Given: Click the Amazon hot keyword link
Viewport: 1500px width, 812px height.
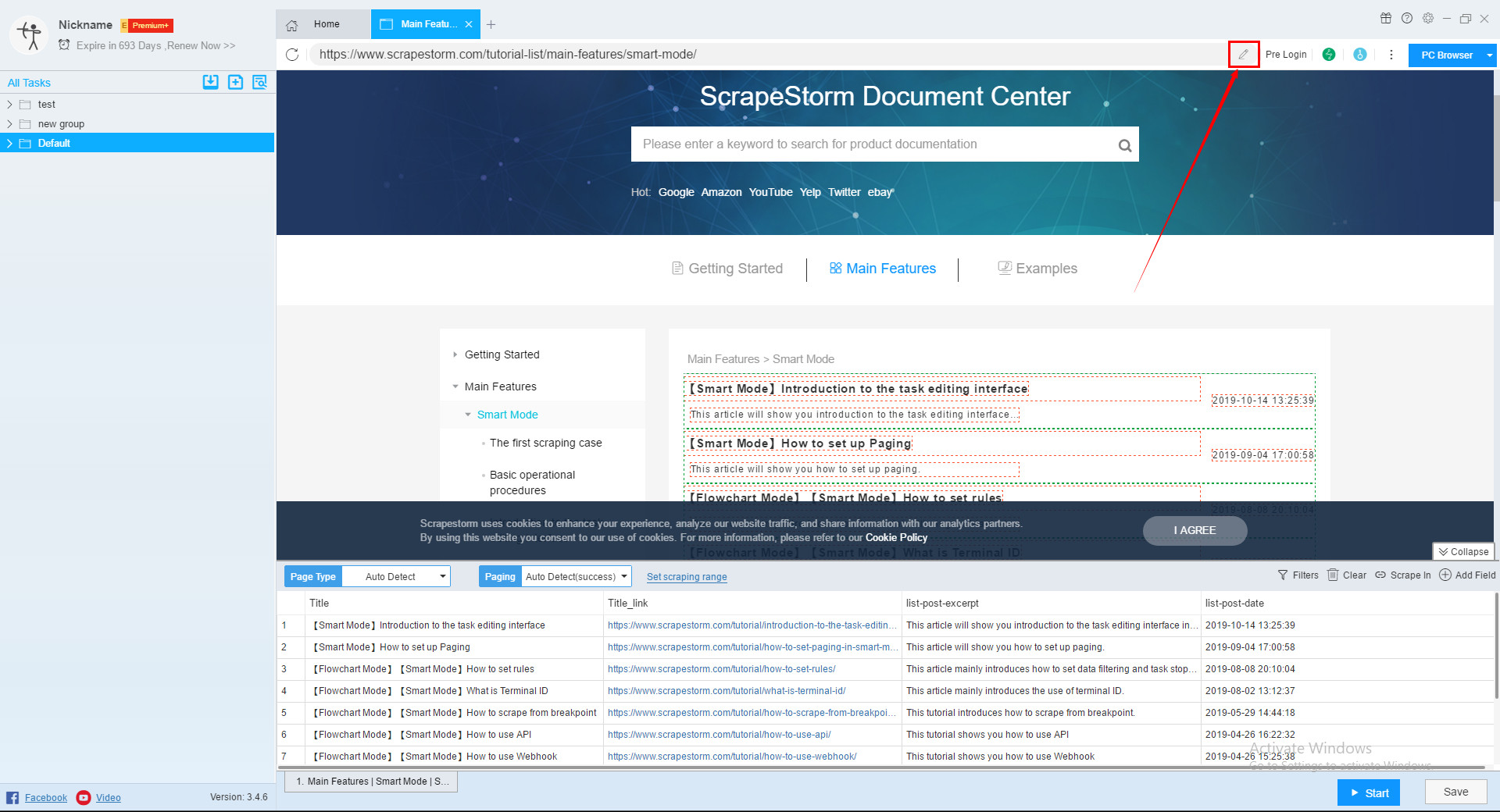Looking at the screenshot, I should tap(721, 192).
